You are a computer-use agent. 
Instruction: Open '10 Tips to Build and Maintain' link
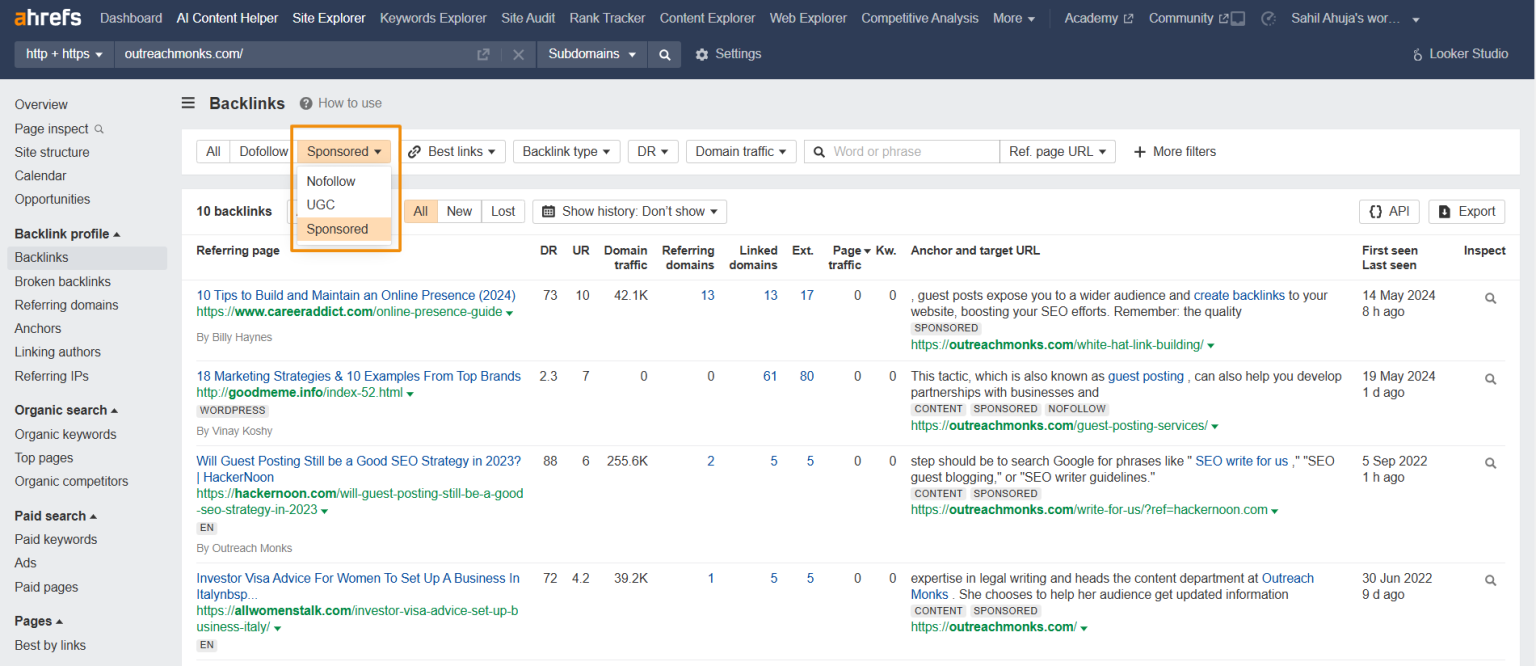[356, 295]
